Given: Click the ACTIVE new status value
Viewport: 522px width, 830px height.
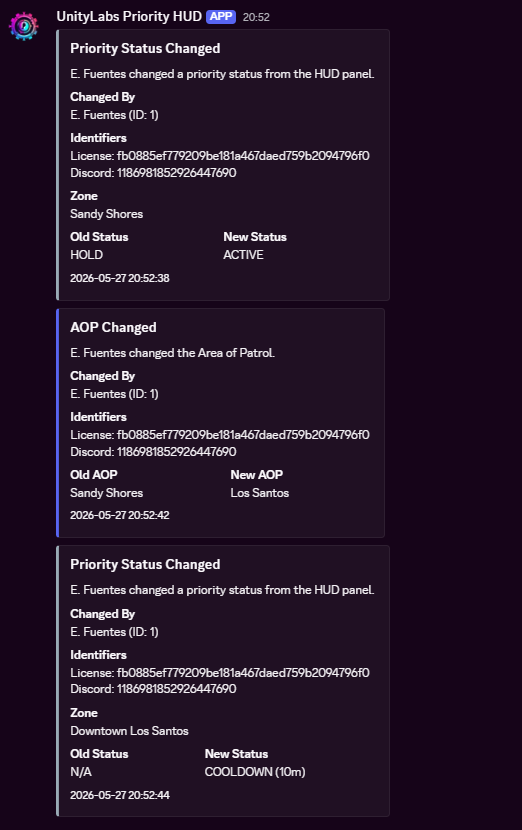Looking at the screenshot, I should (243, 255).
